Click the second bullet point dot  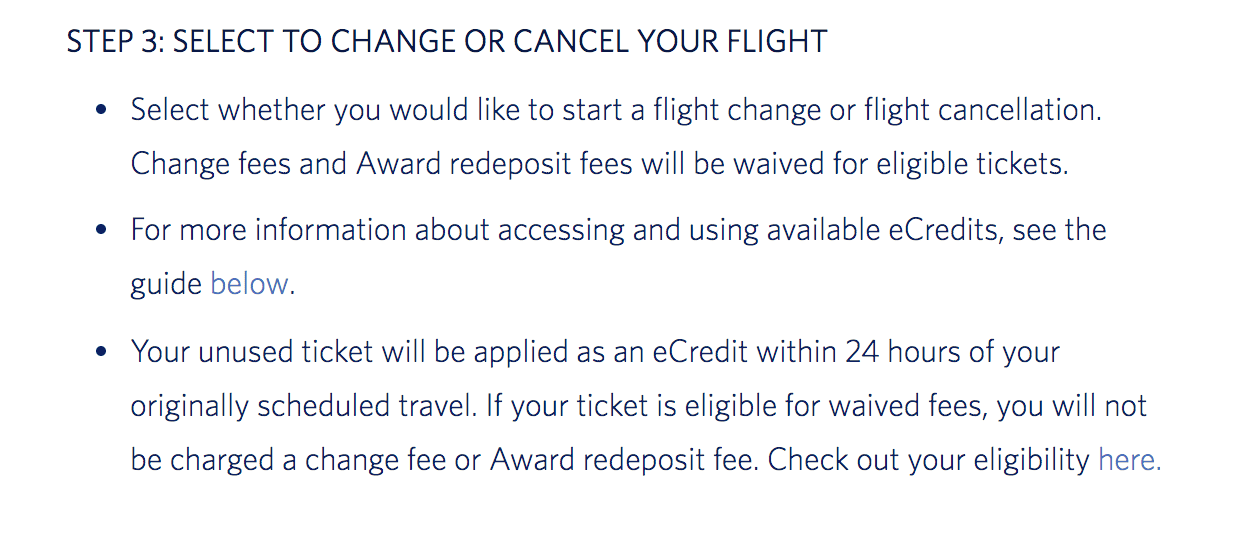[100, 230]
